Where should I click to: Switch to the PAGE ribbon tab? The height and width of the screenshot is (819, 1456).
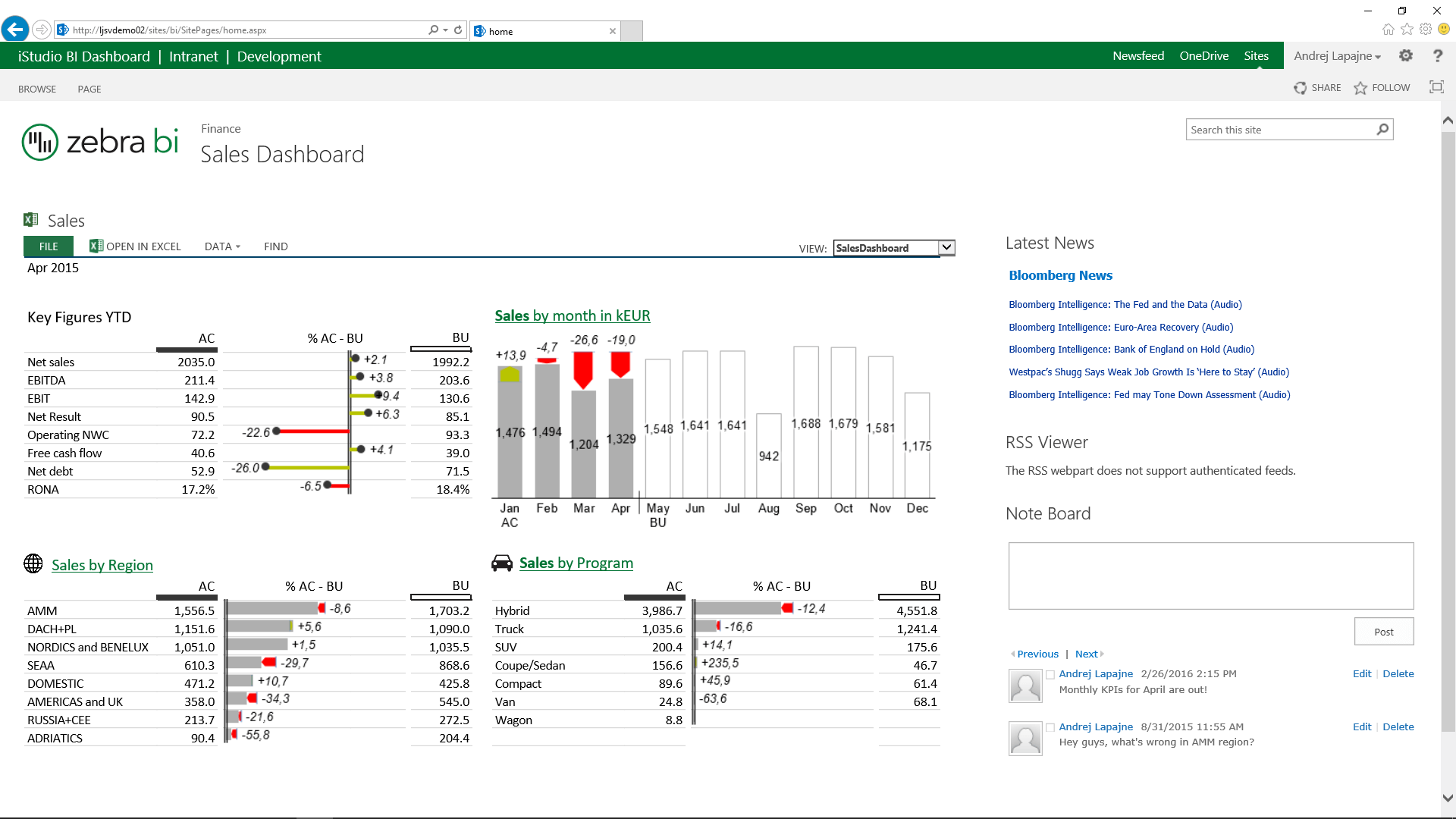[89, 89]
